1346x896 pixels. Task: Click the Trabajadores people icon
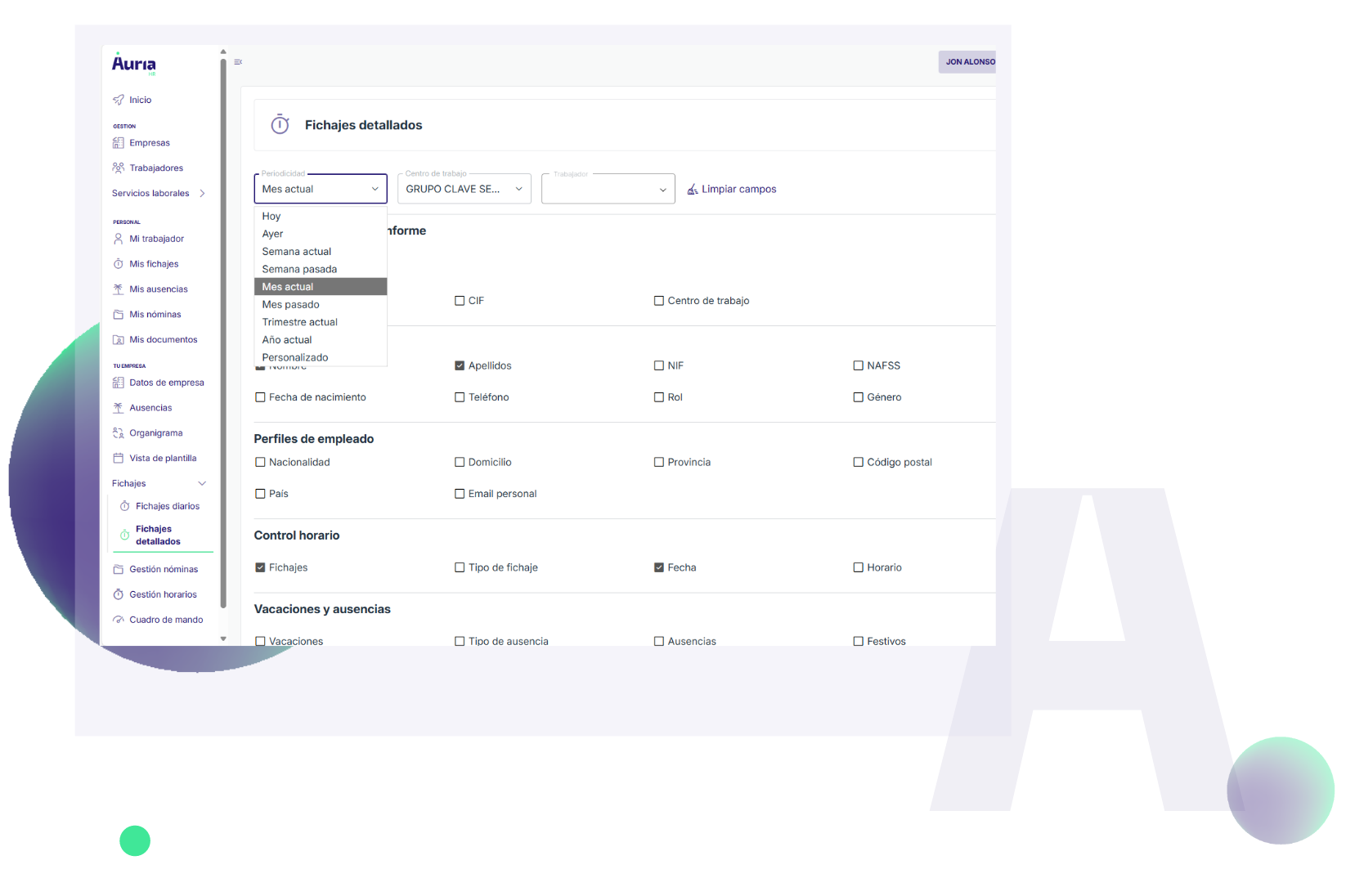coord(119,168)
